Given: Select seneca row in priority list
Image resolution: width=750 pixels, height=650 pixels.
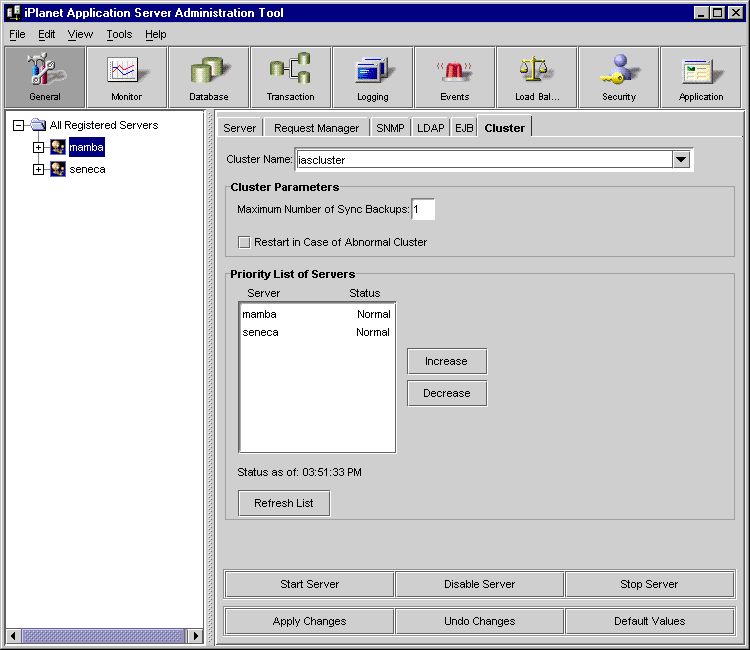Looking at the screenshot, I should click(317, 332).
